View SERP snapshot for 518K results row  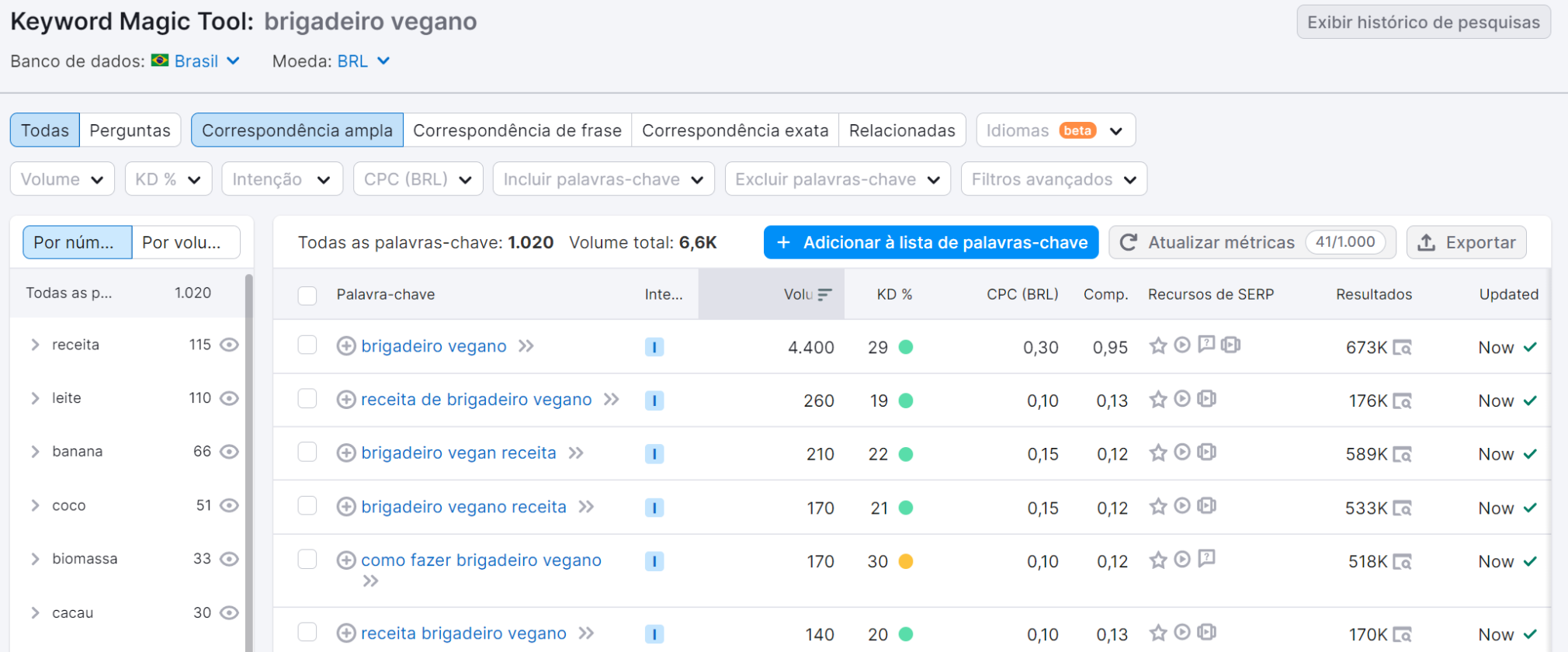tap(1402, 562)
